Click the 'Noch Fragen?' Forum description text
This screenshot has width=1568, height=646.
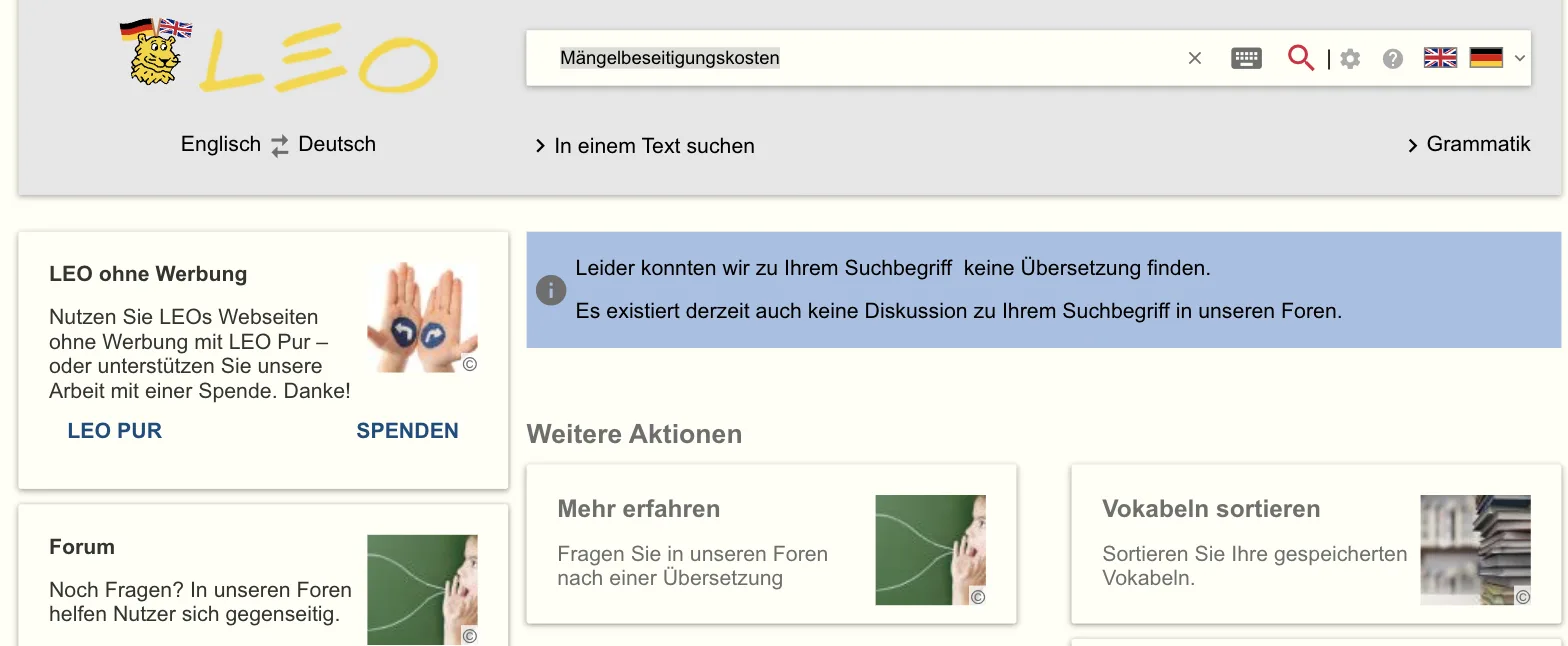[x=200, y=602]
